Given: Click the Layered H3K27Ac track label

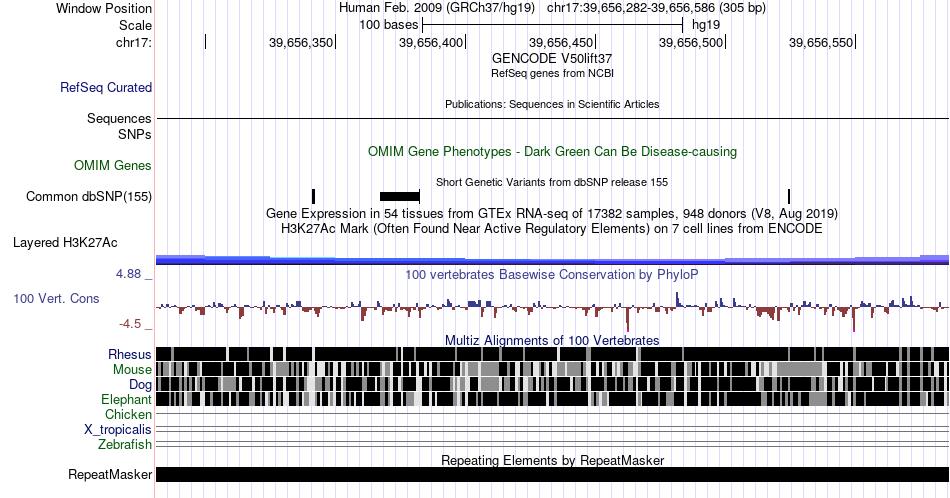Looking at the screenshot, I should pyautogui.click(x=65, y=242).
